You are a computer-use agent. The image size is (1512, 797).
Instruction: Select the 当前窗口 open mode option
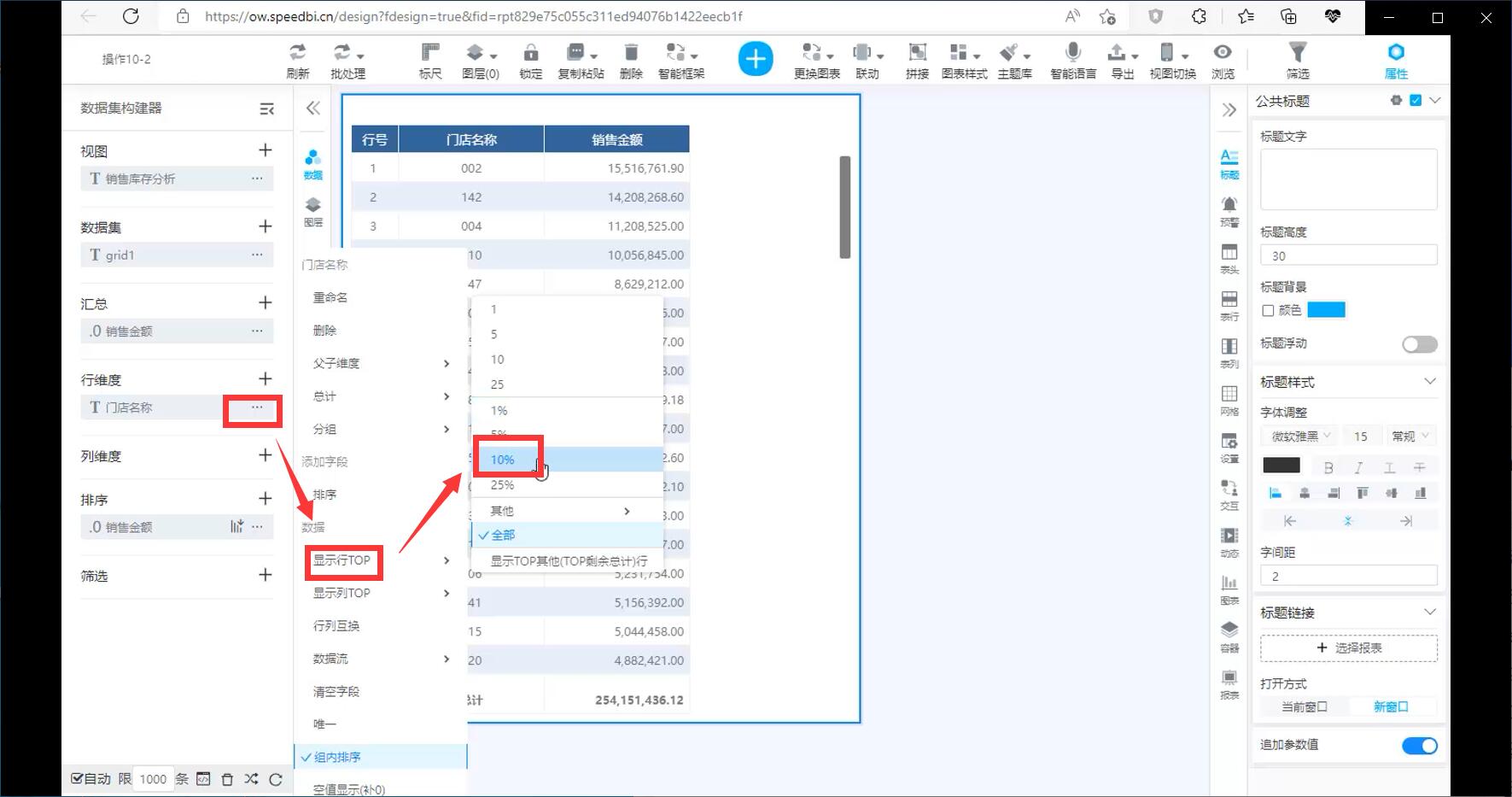1304,707
